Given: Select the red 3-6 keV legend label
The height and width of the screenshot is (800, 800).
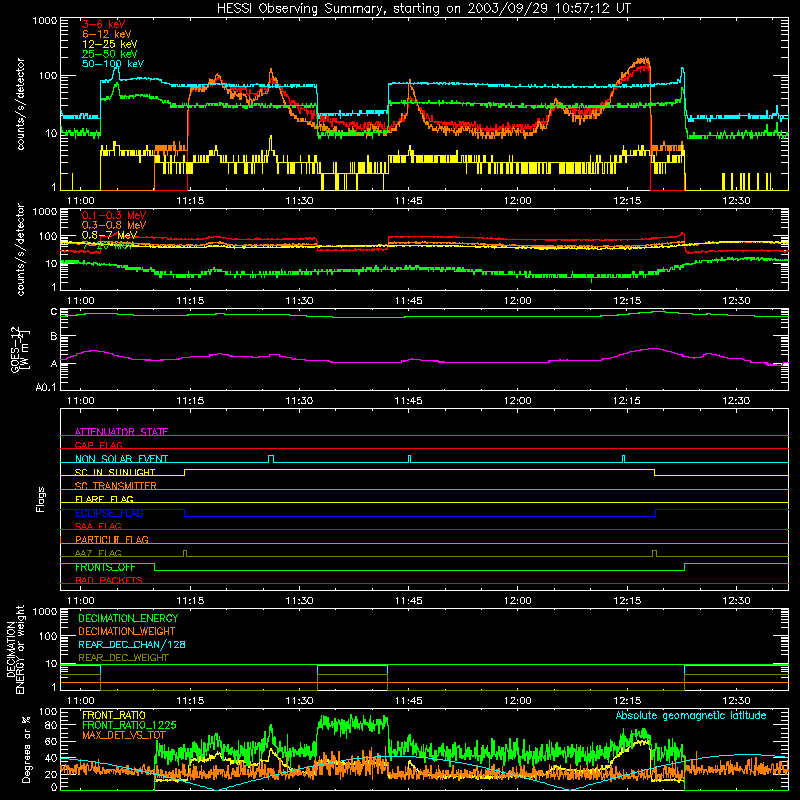Looking at the screenshot, I should tap(104, 24).
